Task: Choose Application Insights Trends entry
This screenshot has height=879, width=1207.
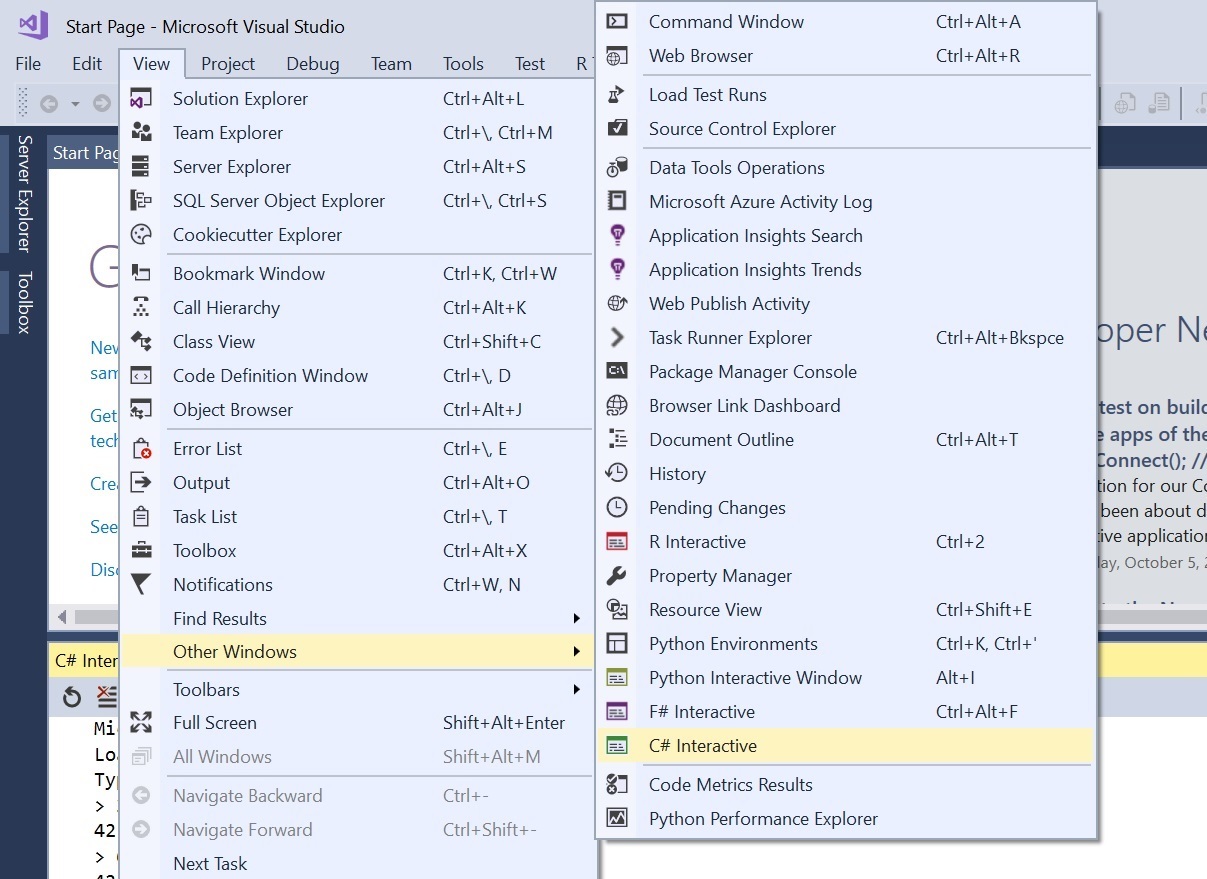Action: (845, 270)
